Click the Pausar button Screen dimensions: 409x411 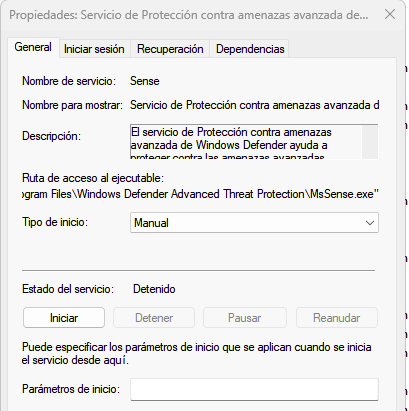[x=244, y=318]
